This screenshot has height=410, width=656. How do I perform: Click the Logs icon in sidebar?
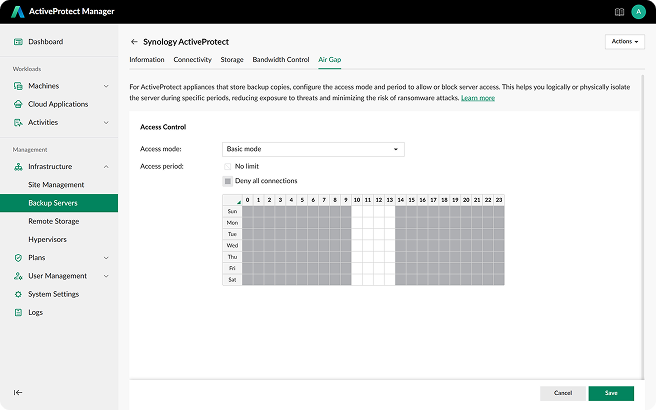pyautogui.click(x=18, y=312)
